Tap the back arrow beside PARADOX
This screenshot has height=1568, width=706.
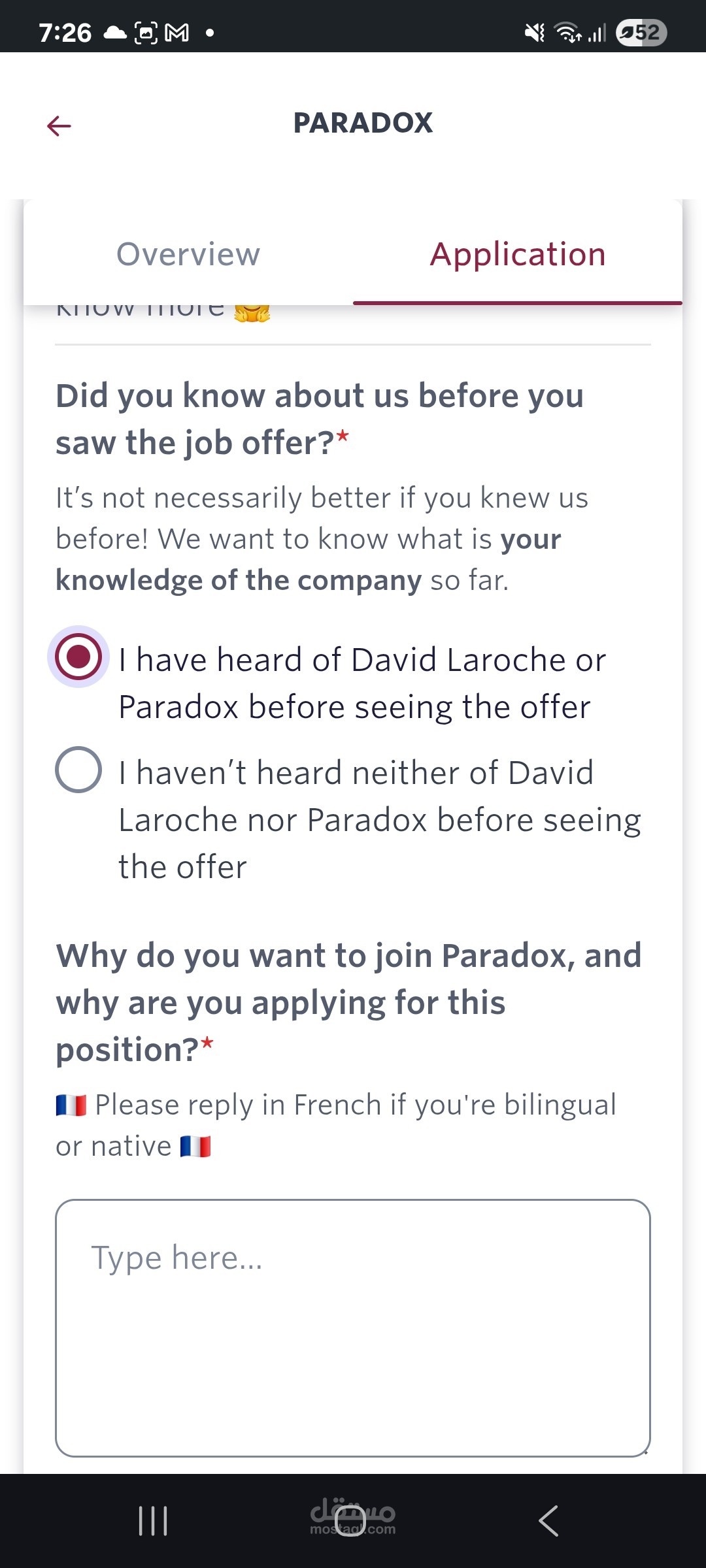click(x=59, y=125)
